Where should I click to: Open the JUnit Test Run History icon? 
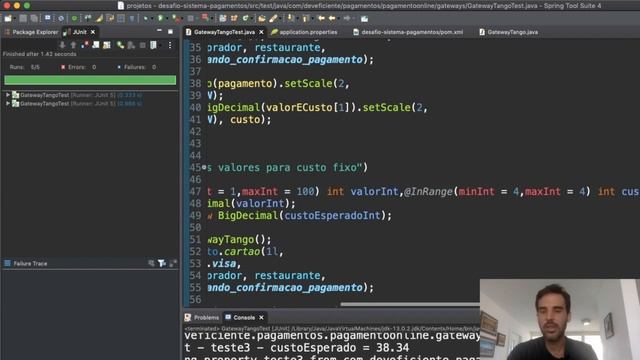click(x=153, y=45)
